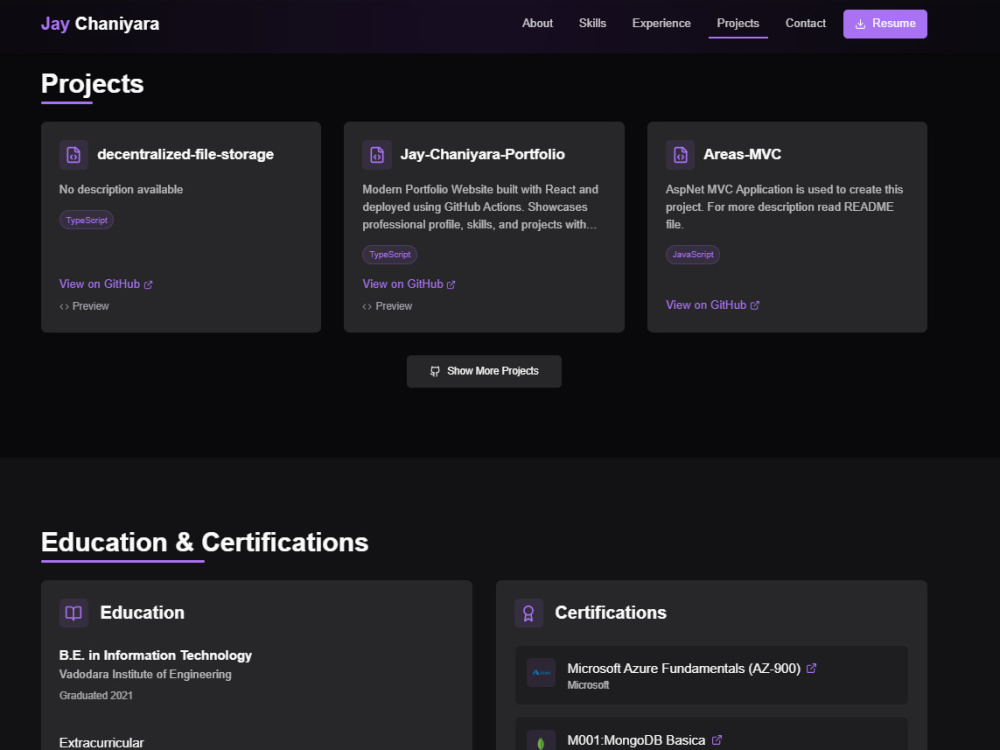Click the Education book icon
The width and height of the screenshot is (1000, 750).
click(x=73, y=613)
